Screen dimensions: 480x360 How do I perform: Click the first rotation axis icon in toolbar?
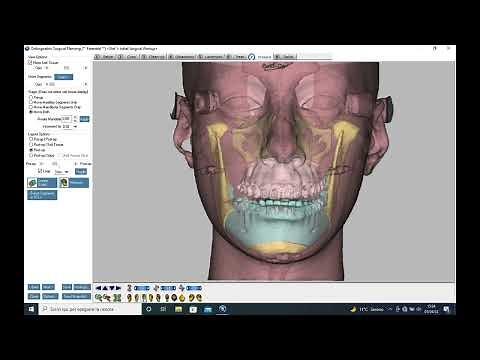tap(130, 288)
